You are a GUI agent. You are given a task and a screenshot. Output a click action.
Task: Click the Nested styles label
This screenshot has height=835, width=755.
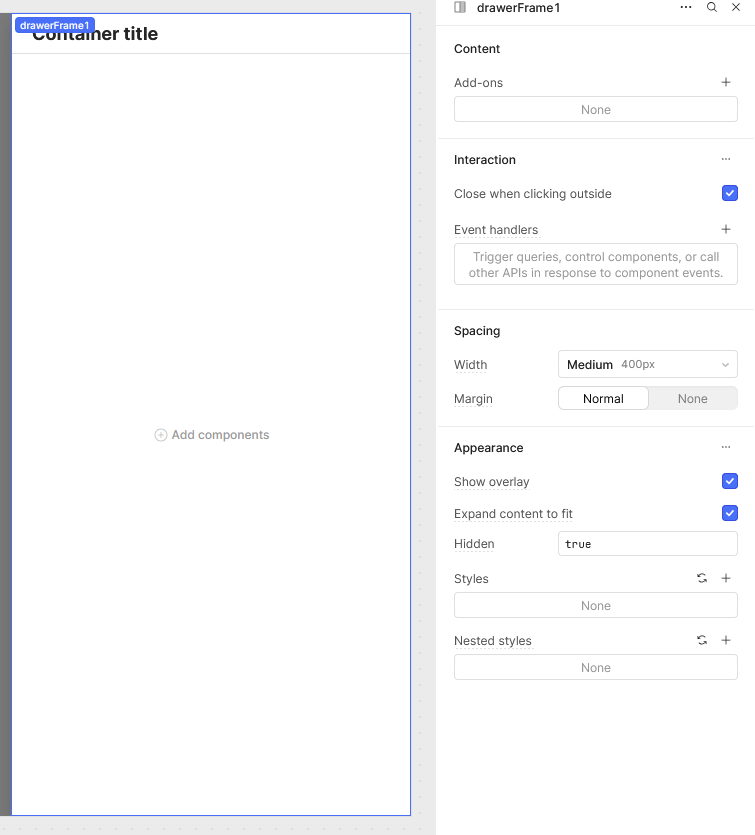(x=493, y=641)
